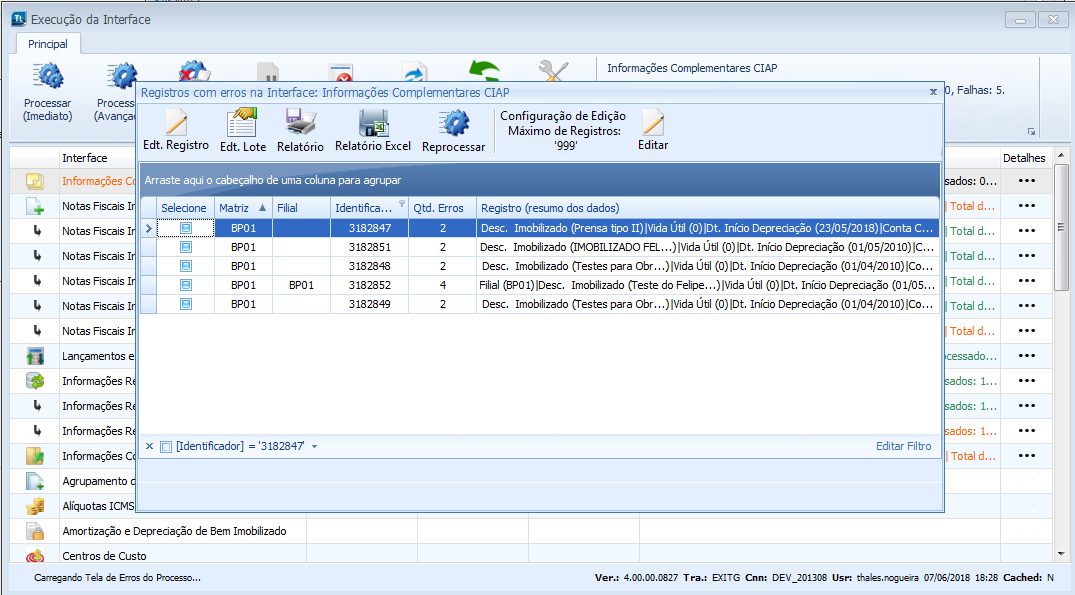Sort by the Matriz column header
The height and width of the screenshot is (595, 1075).
[242, 208]
